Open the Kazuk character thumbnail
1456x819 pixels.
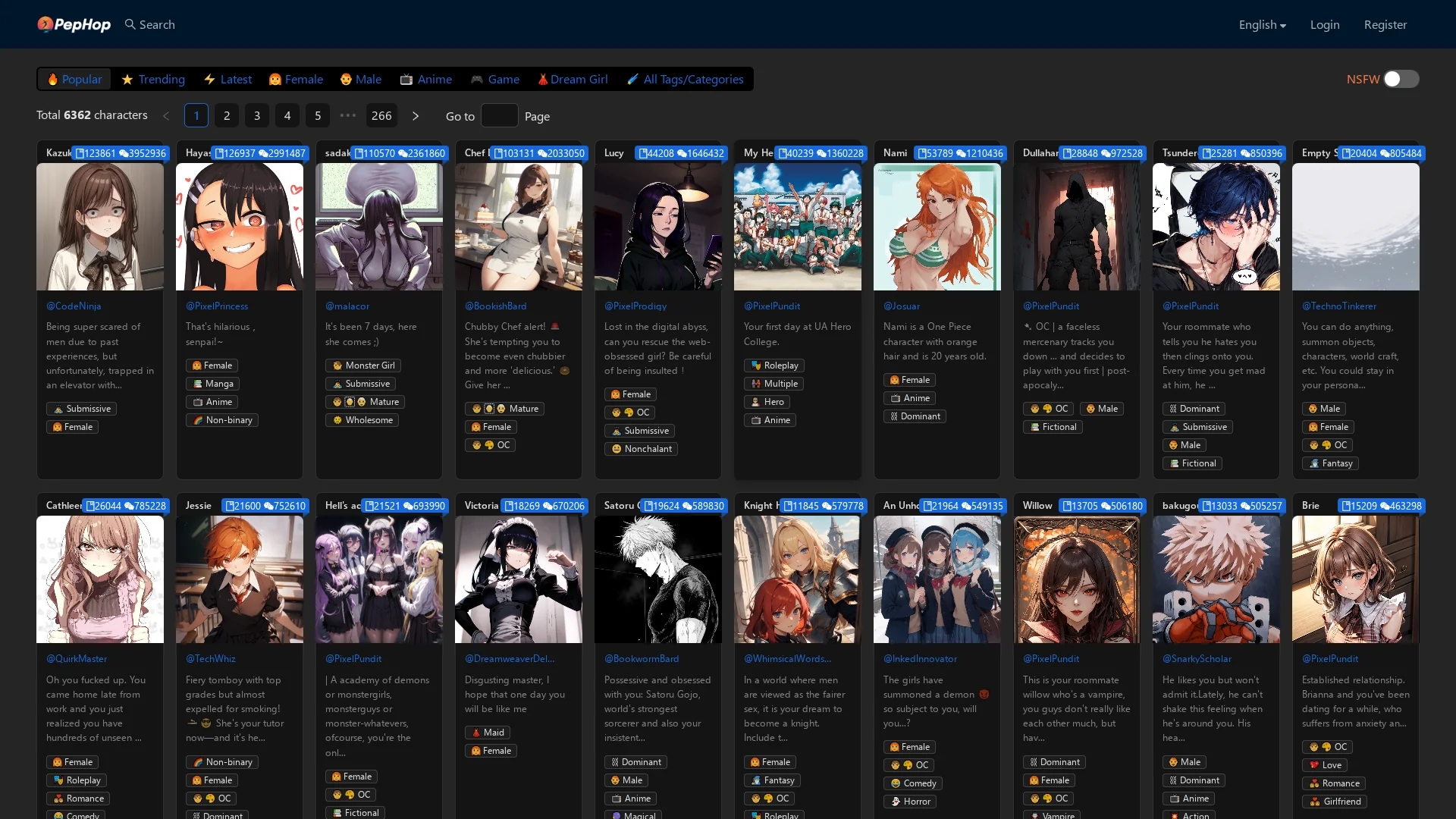[x=100, y=227]
